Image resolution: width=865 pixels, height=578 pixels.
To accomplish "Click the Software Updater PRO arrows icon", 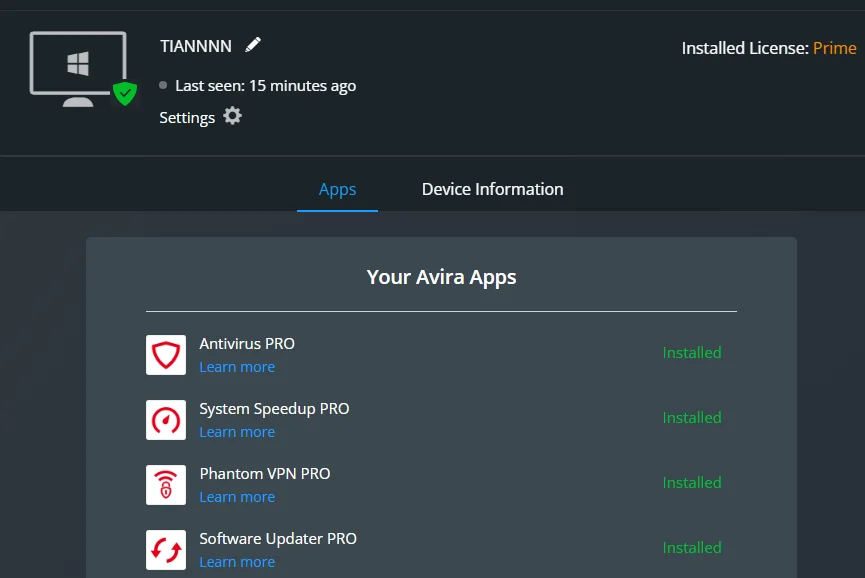I will click(x=166, y=550).
